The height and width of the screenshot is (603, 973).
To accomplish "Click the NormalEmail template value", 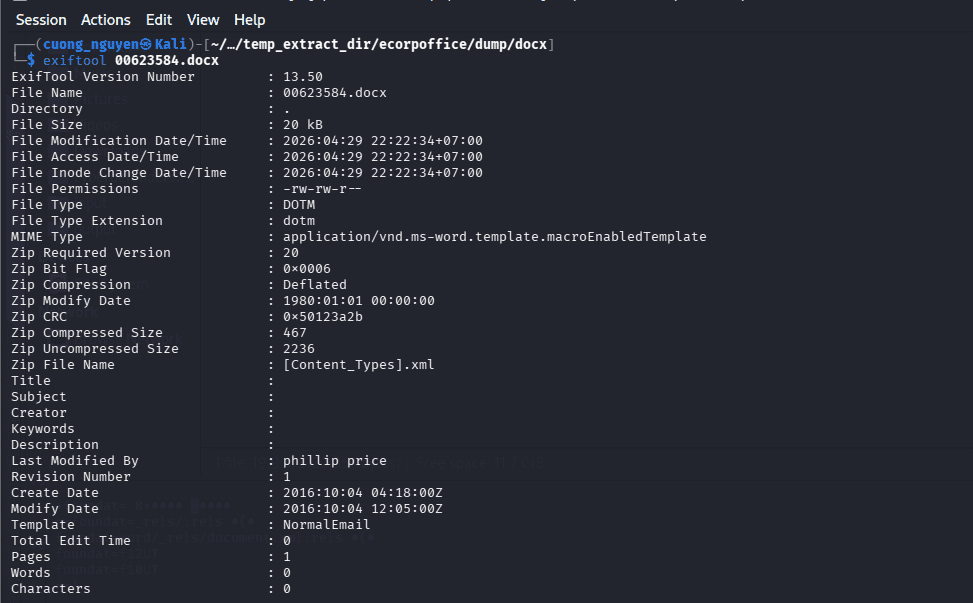I will tap(326, 524).
